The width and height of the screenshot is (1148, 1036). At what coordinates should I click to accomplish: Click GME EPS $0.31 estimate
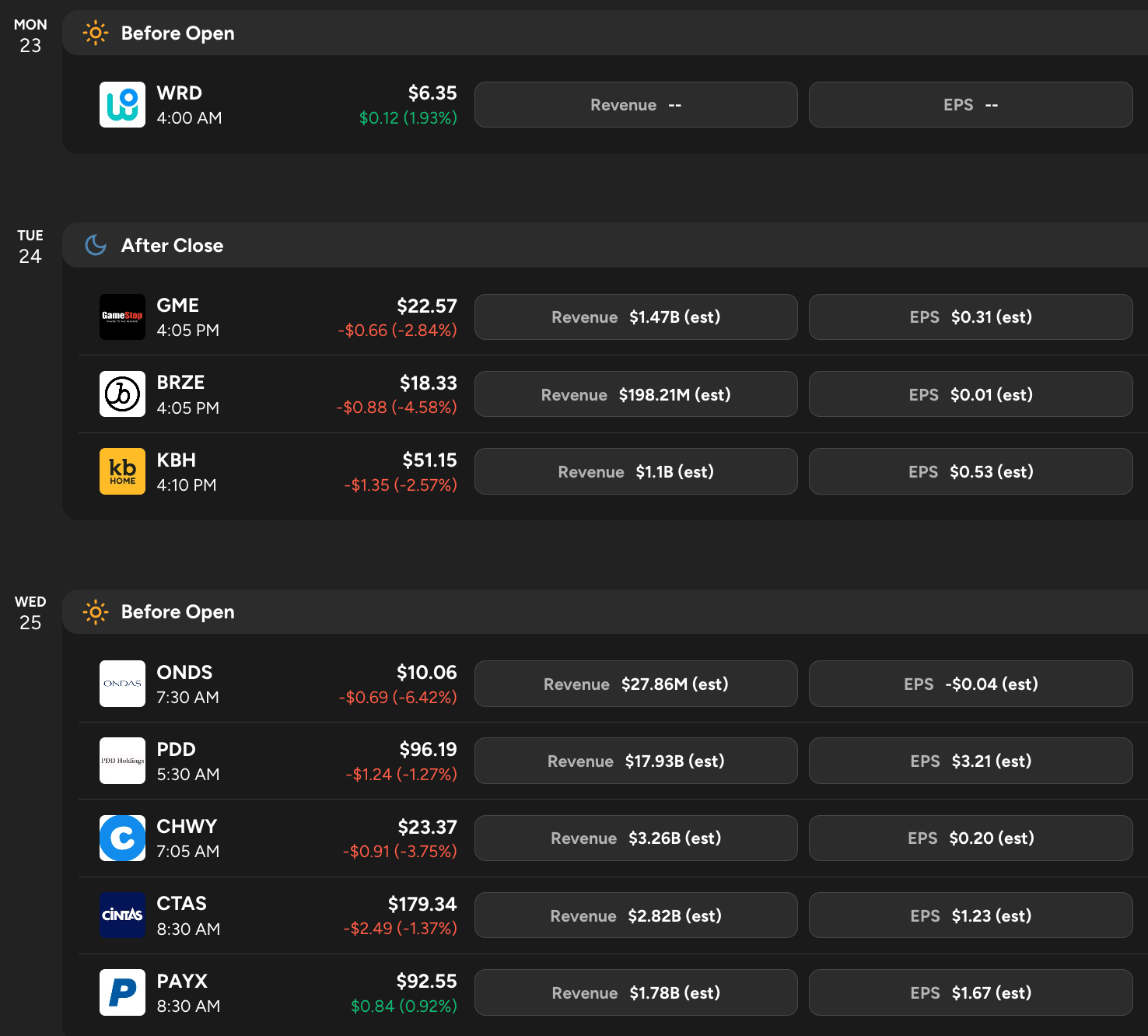pyautogui.click(x=971, y=317)
